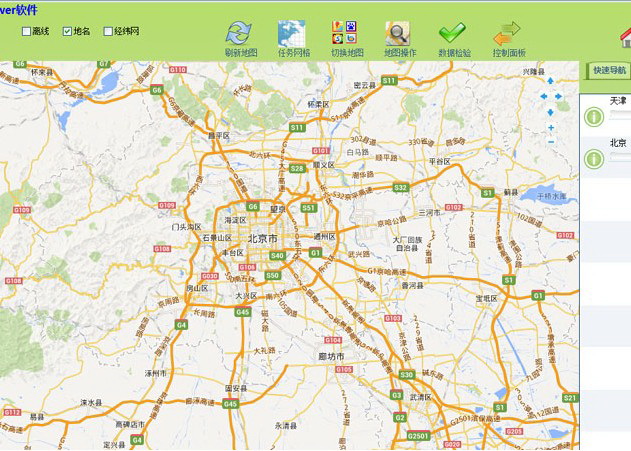631x451 pixels.
Task: Click the 石景山区 label on map
Action: [x=217, y=238]
